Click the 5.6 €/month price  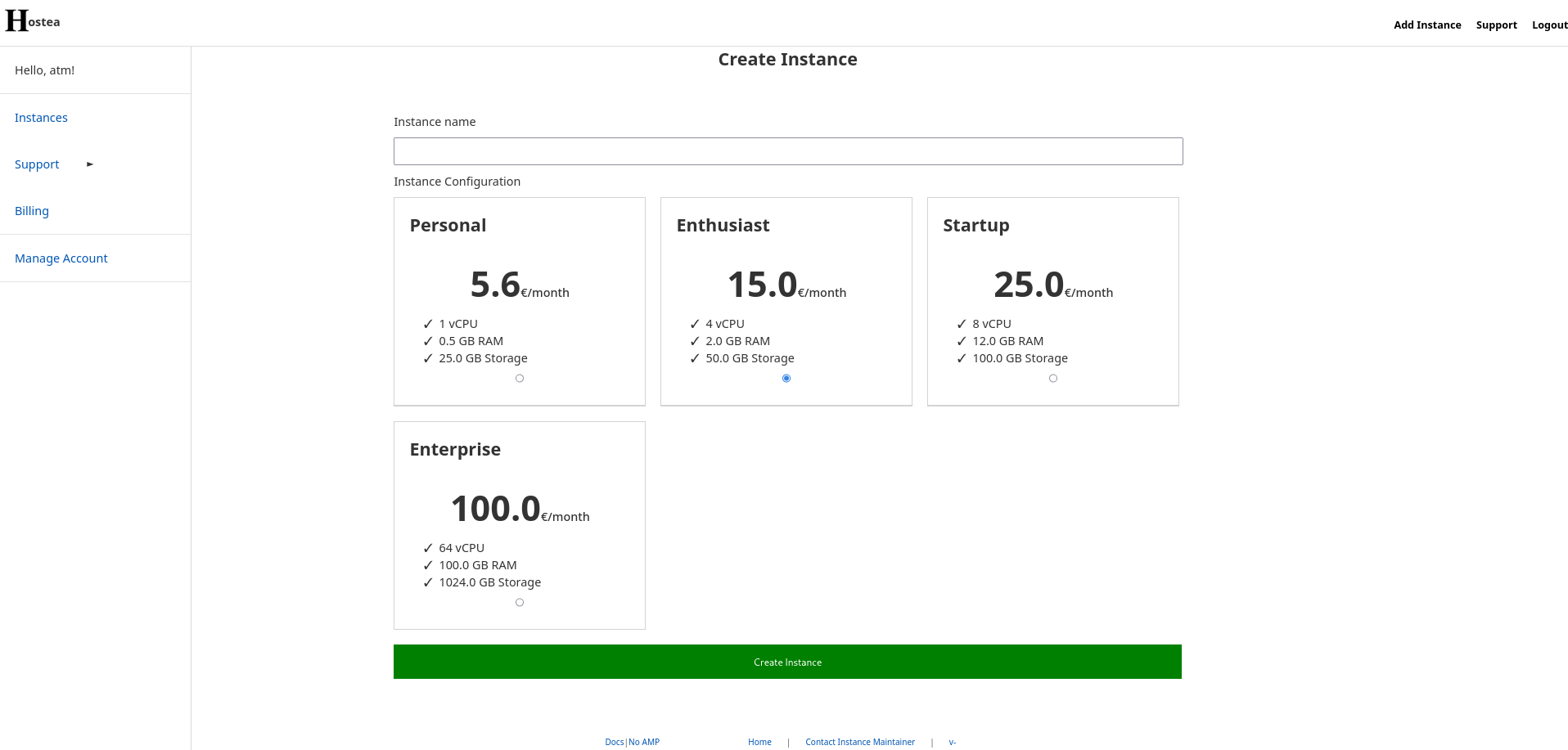pos(520,285)
